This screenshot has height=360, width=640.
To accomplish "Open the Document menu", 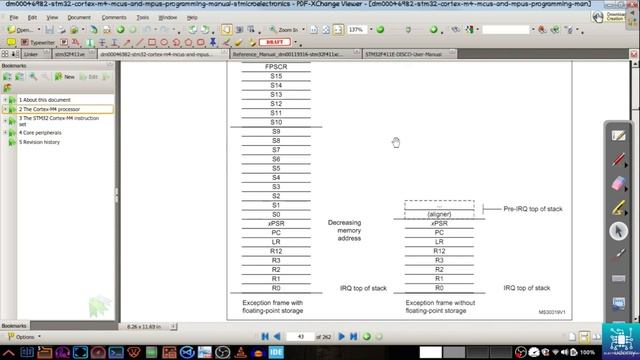I will tap(79, 18).
